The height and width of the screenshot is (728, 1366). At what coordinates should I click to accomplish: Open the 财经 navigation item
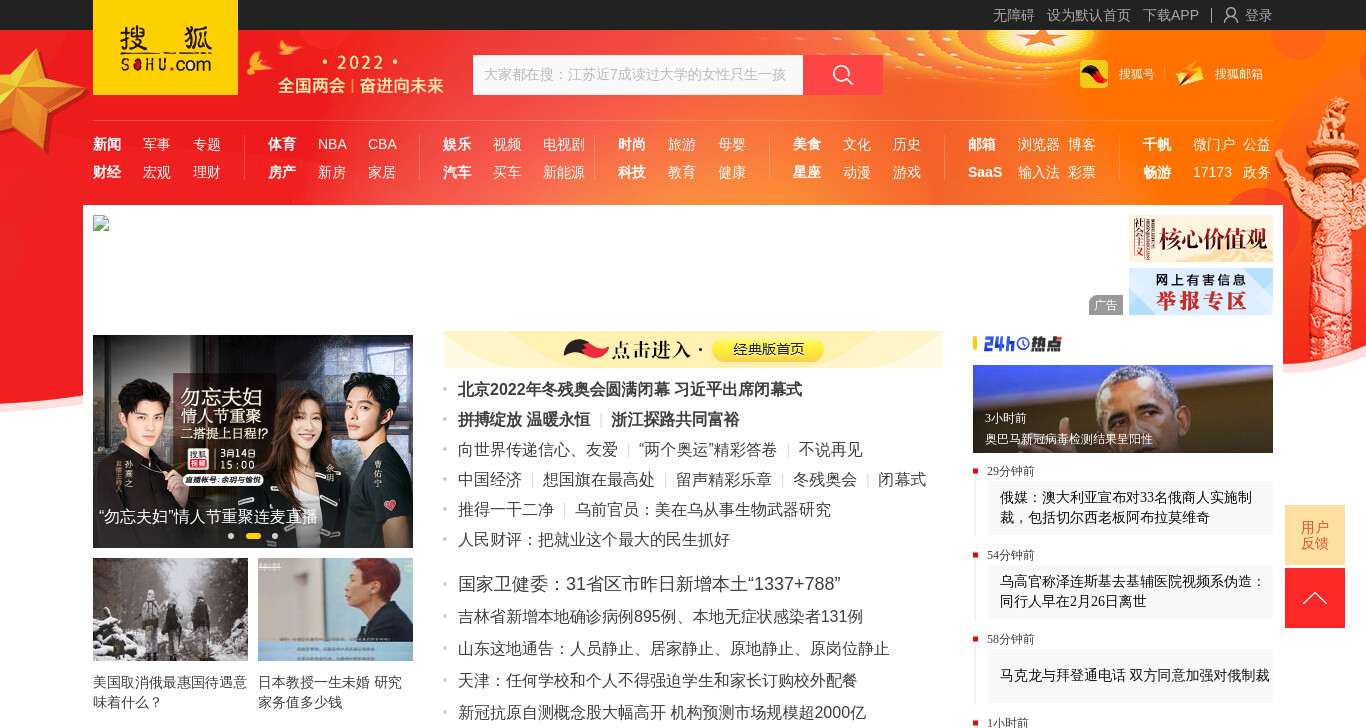(107, 172)
